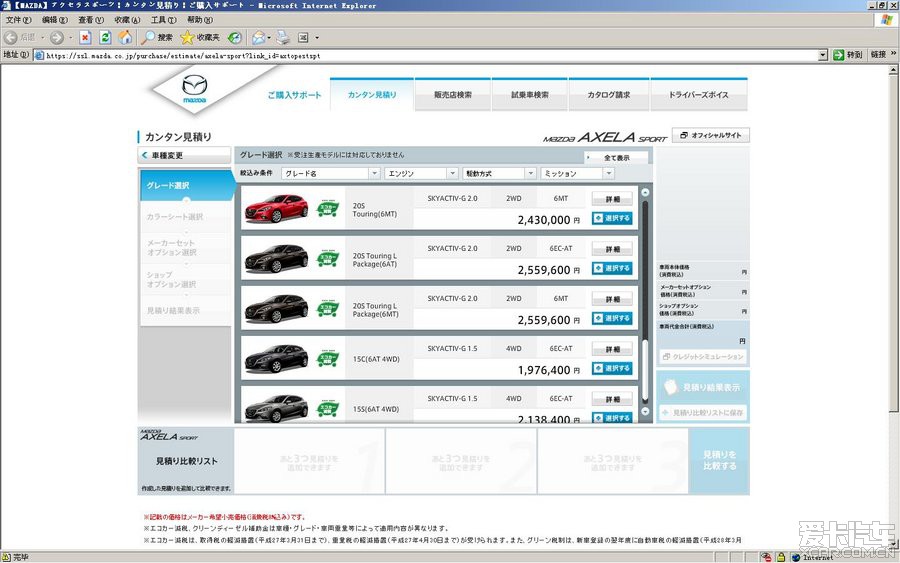Switch to the カンタン見積り tab
Screen dimensions: 900x563
[372, 95]
